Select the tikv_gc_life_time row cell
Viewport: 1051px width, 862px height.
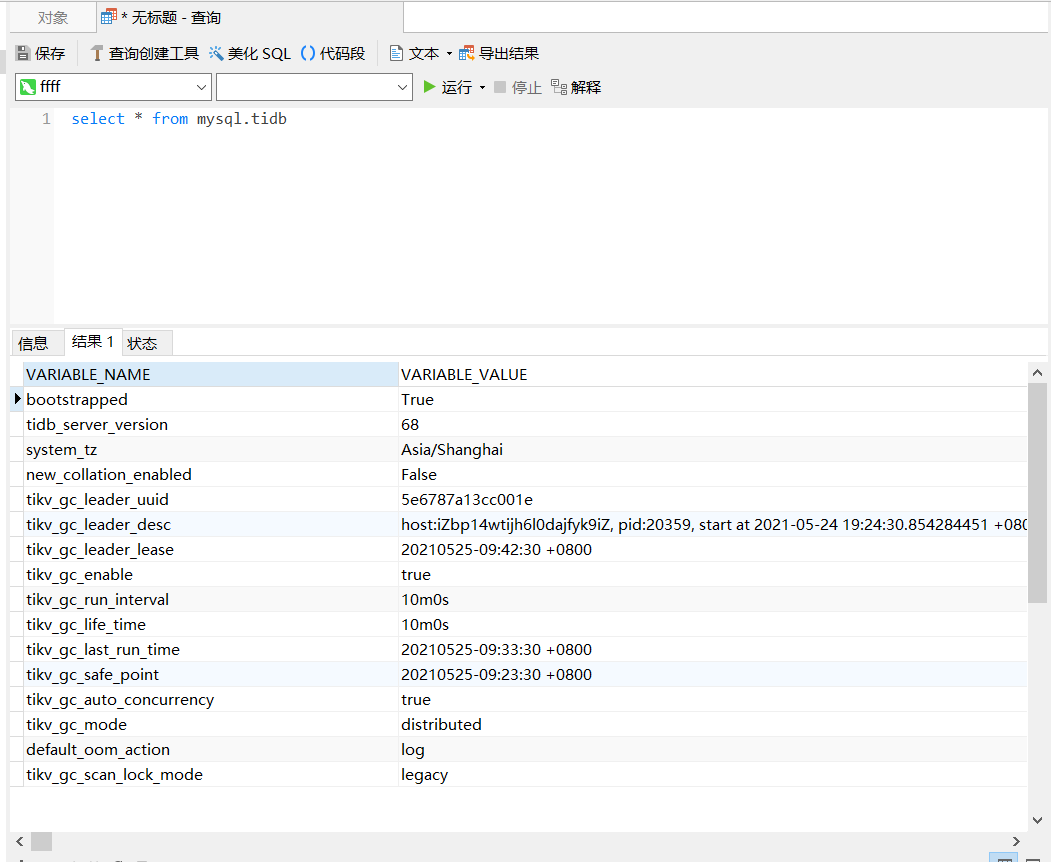click(86, 625)
